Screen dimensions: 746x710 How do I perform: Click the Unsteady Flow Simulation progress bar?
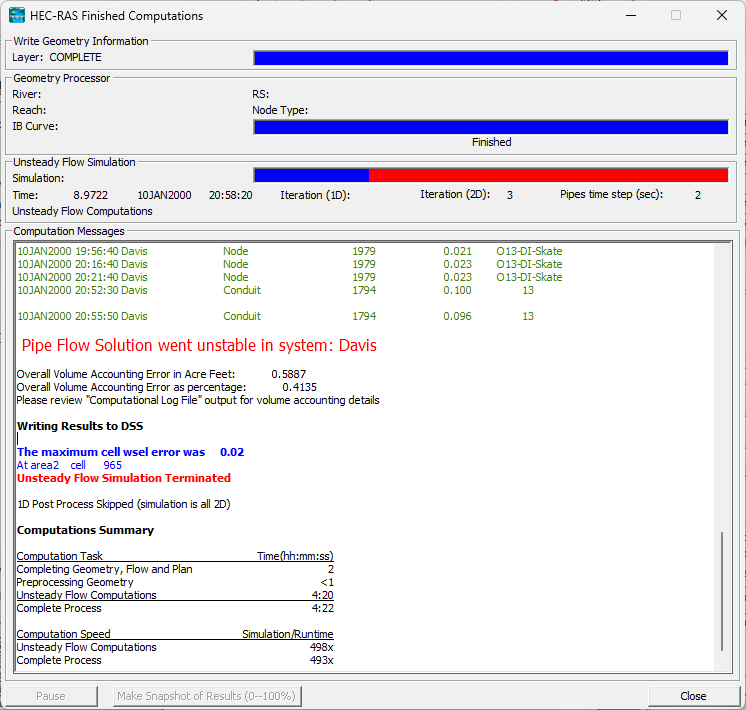491,175
